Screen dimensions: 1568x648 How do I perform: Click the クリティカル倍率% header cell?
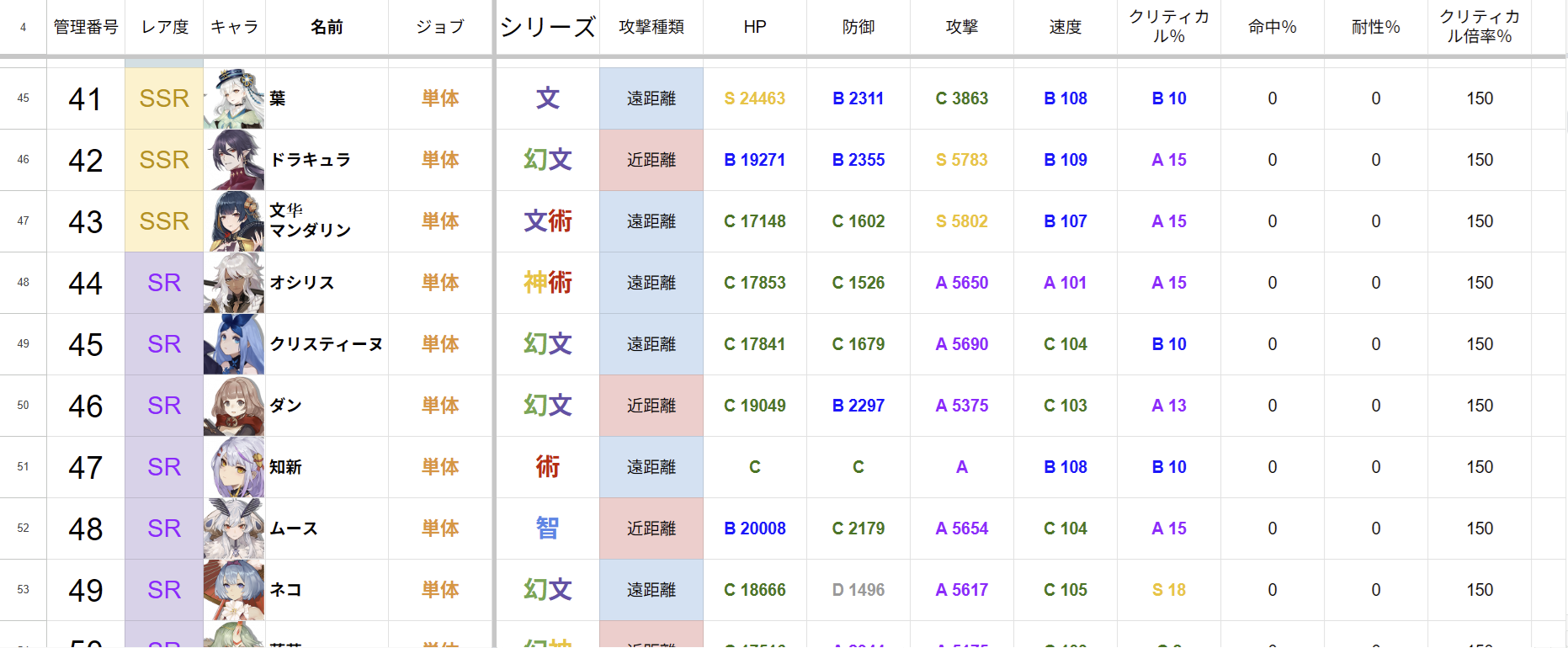tap(1479, 27)
